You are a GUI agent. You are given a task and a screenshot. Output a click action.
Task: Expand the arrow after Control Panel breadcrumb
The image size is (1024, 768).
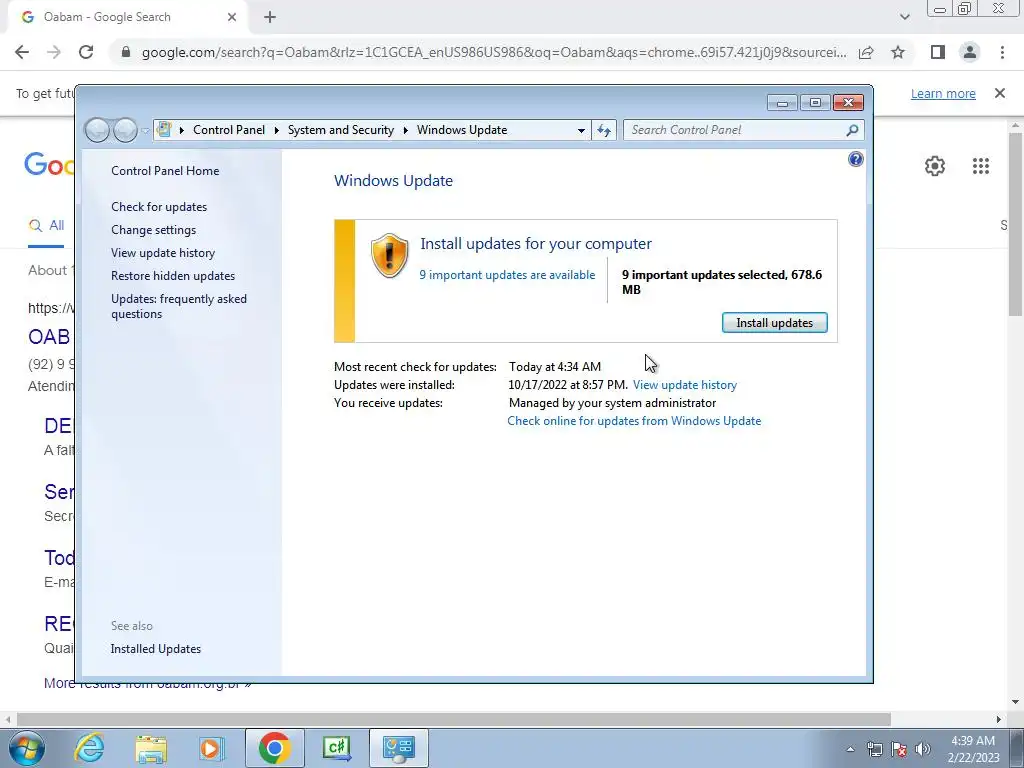click(276, 131)
